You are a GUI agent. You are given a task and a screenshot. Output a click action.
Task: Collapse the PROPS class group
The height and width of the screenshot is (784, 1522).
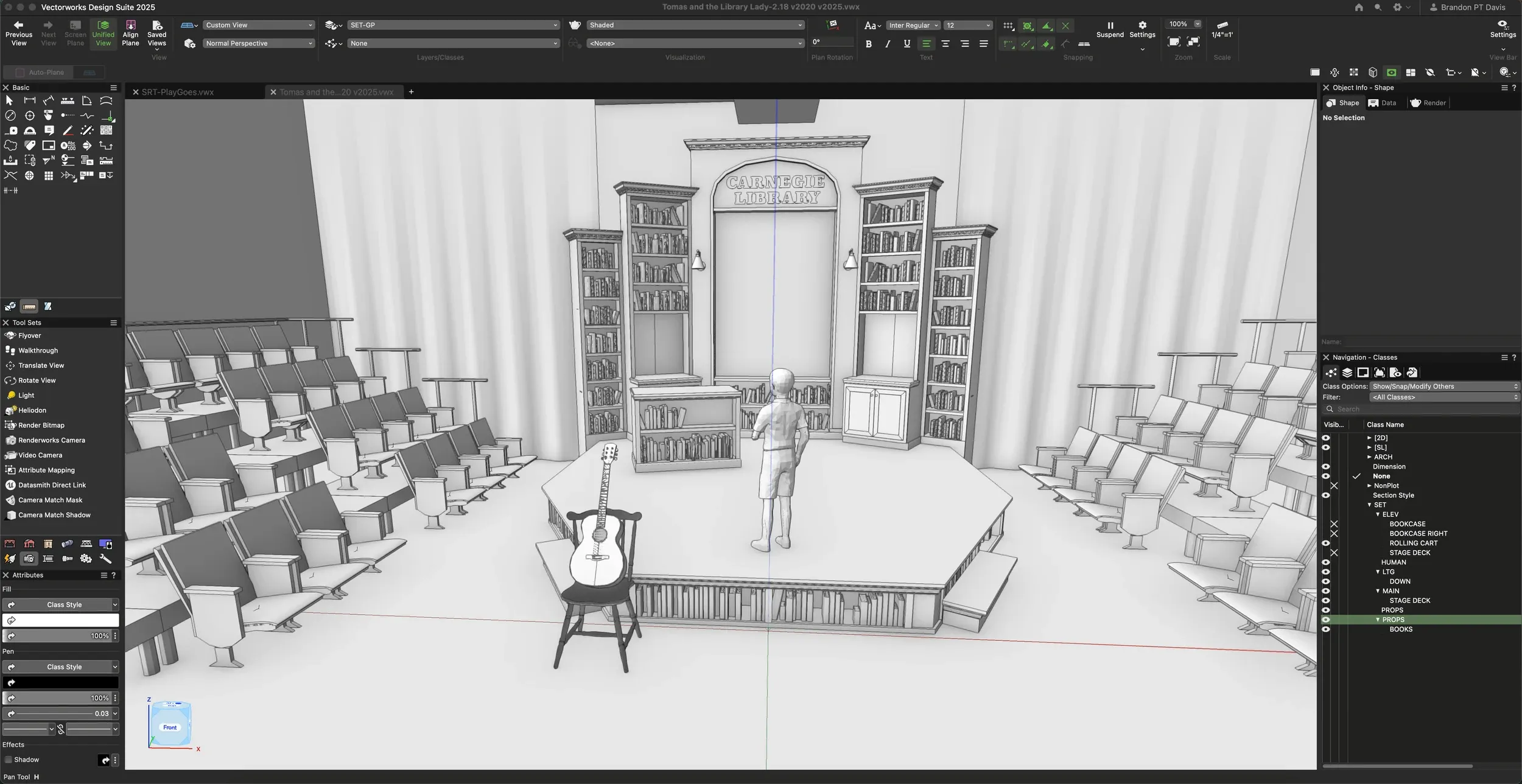[x=1378, y=619]
